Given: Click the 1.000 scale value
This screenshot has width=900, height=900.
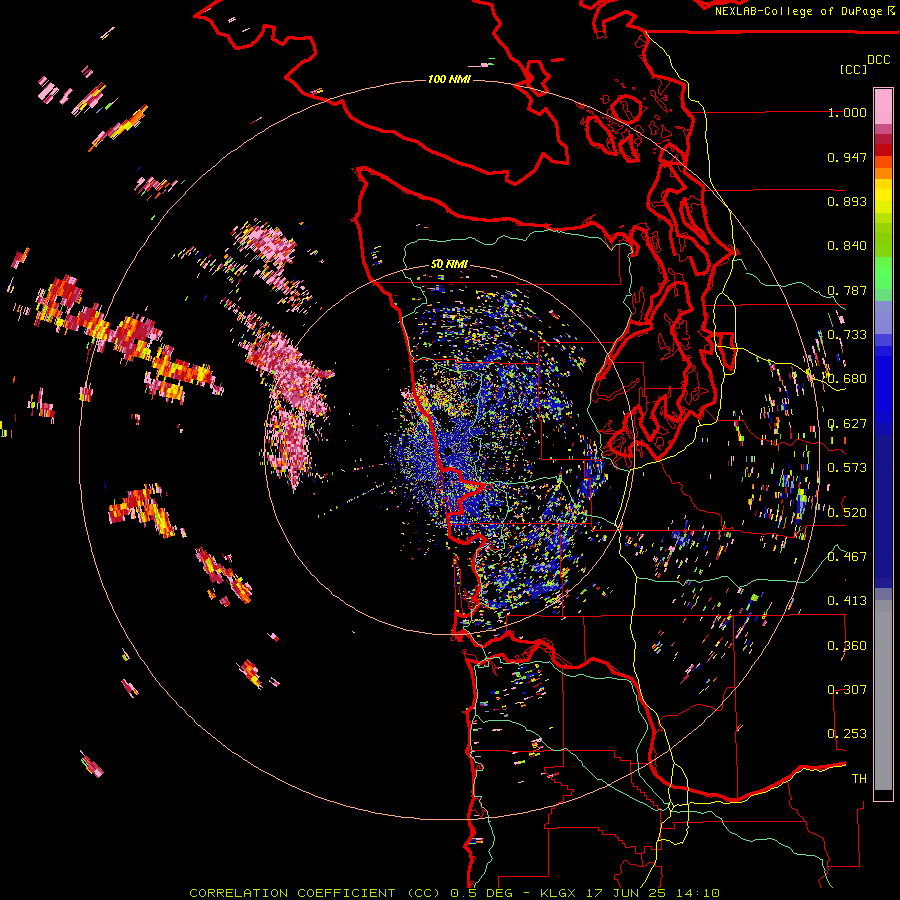Looking at the screenshot, I should point(847,112).
